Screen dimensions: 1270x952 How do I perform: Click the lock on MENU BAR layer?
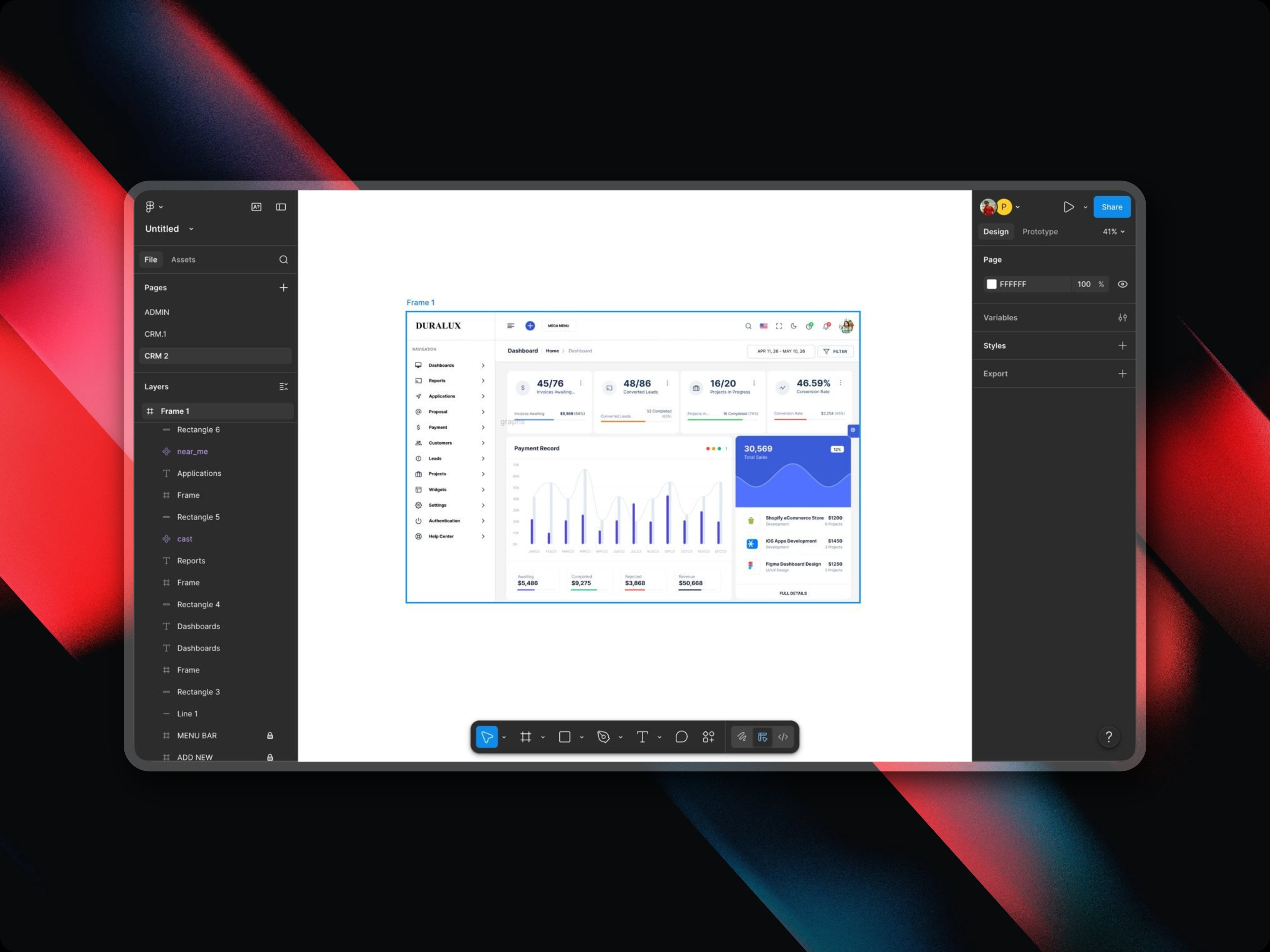point(270,736)
